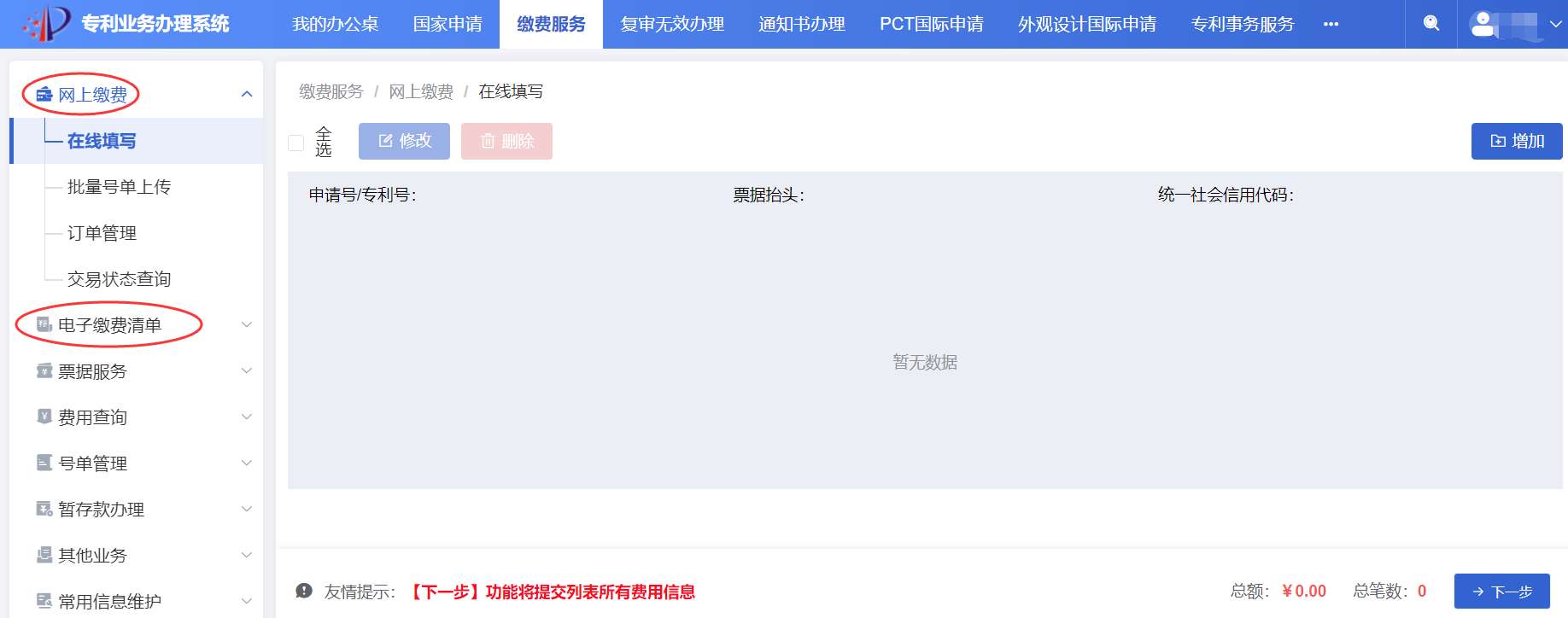1568x618 pixels.
Task: Click the 暂无数据 empty placeholder text
Action: pyautogui.click(x=925, y=362)
